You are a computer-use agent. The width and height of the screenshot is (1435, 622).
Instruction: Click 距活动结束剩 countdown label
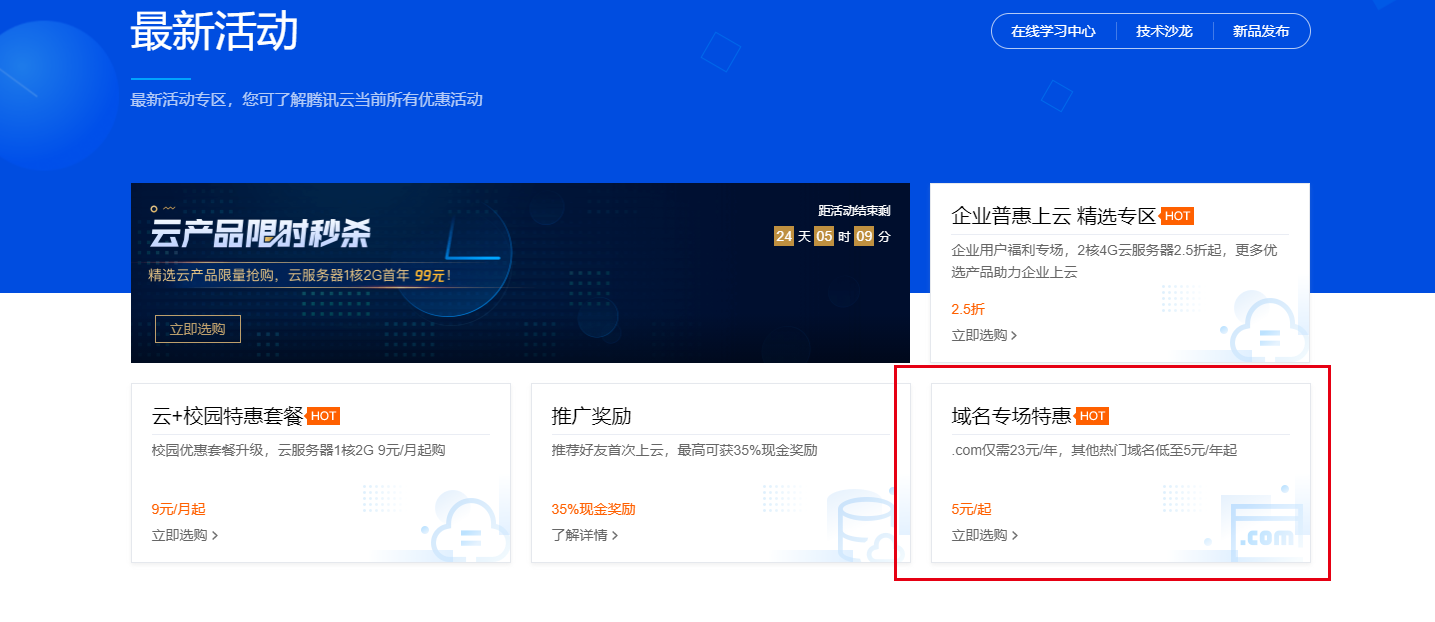tap(854, 210)
